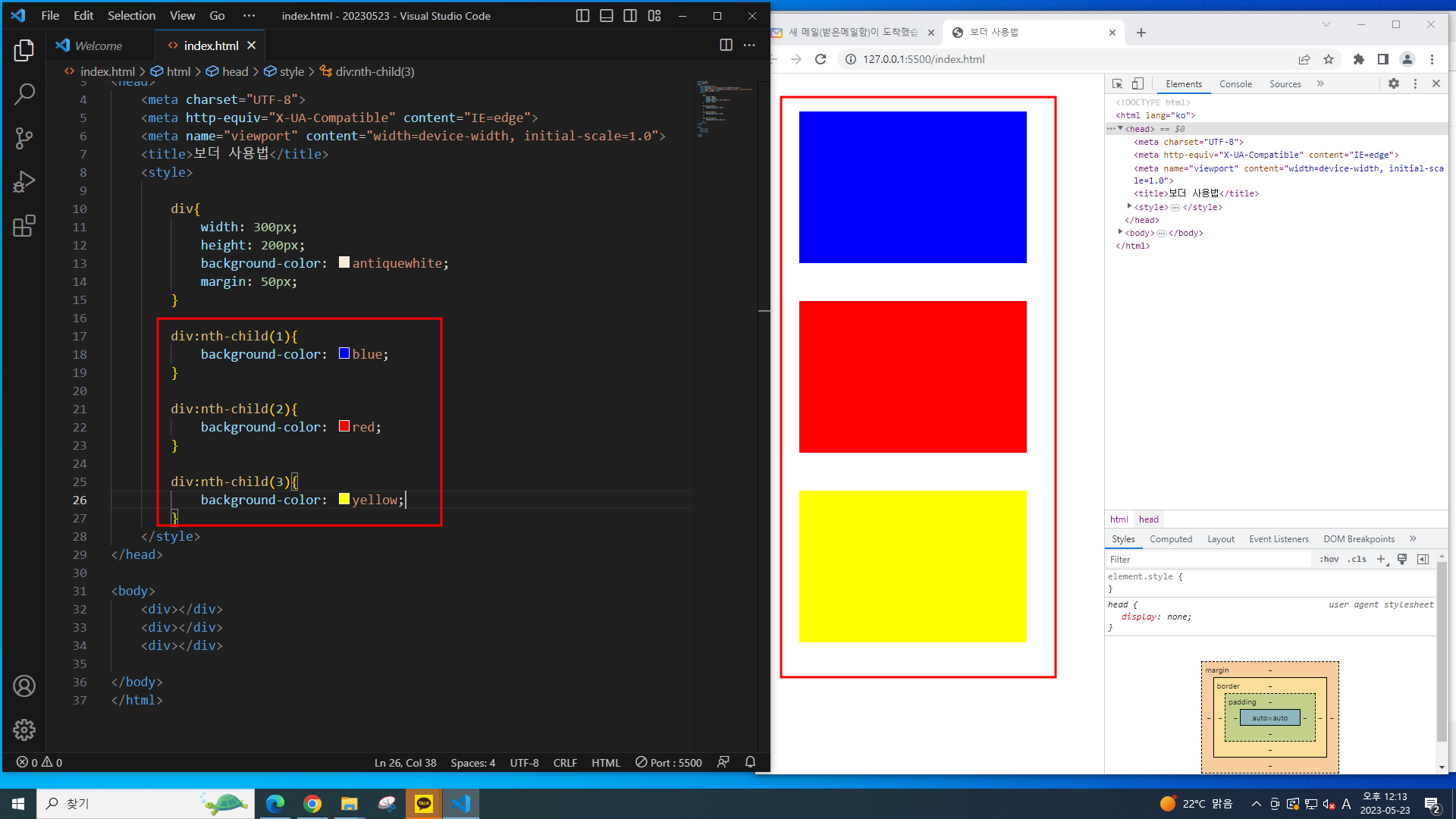Click the split editor right icon
The image size is (1456, 819).
(x=726, y=45)
